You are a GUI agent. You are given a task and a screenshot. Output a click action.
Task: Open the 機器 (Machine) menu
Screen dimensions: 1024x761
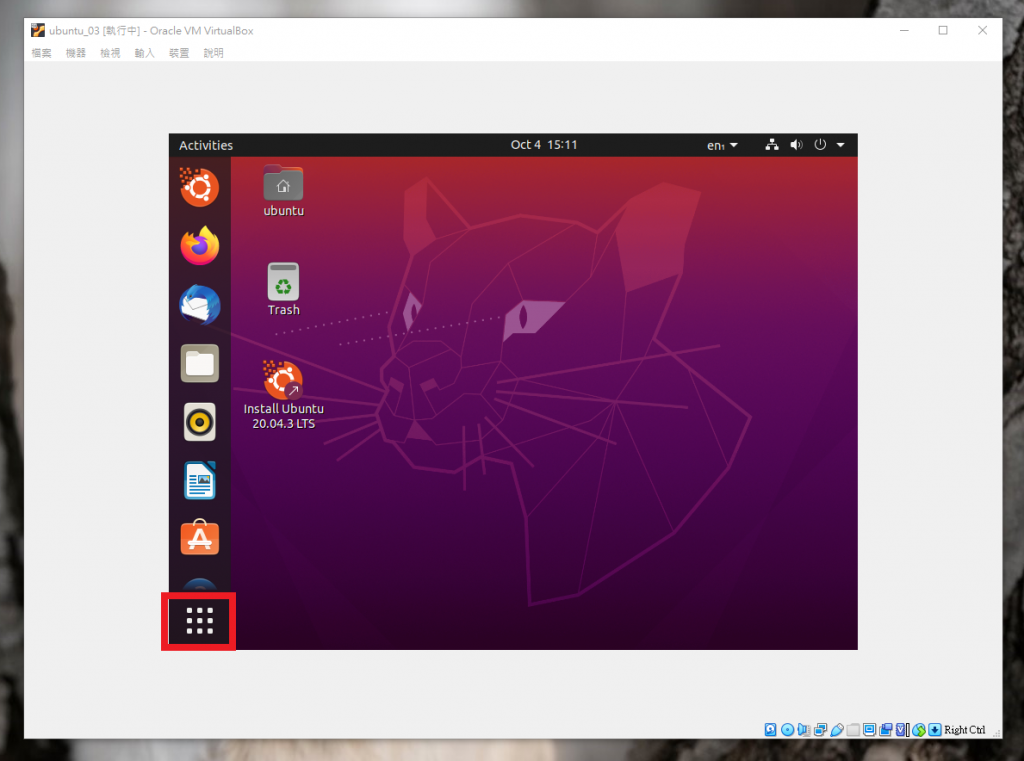pyautogui.click(x=76, y=53)
